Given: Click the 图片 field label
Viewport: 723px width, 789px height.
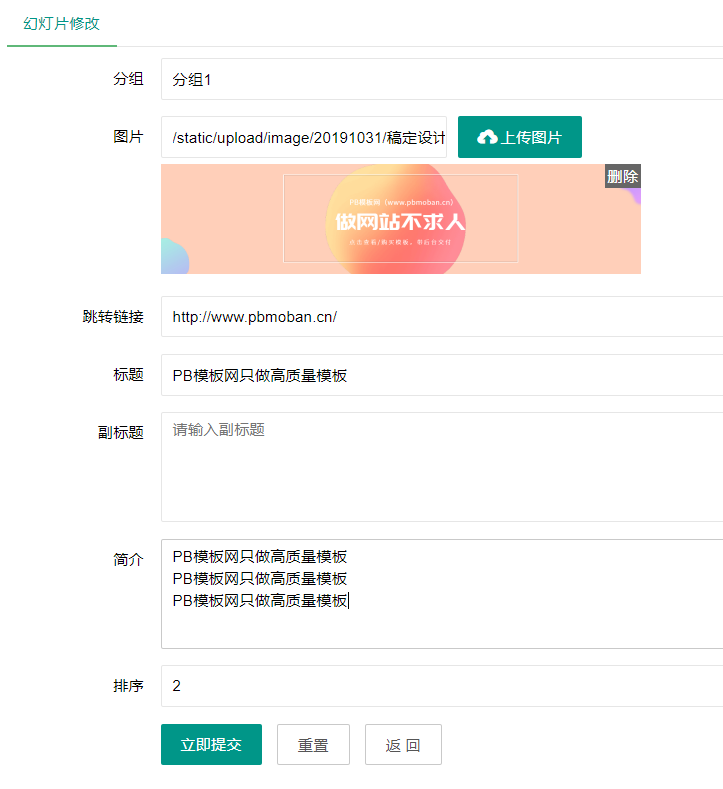Looking at the screenshot, I should pos(128,137).
